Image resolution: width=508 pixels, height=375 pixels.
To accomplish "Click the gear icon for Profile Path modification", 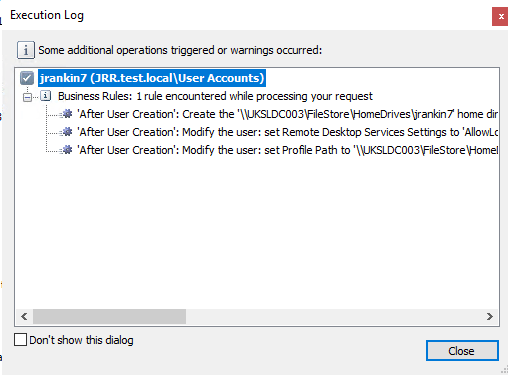I will [x=67, y=150].
